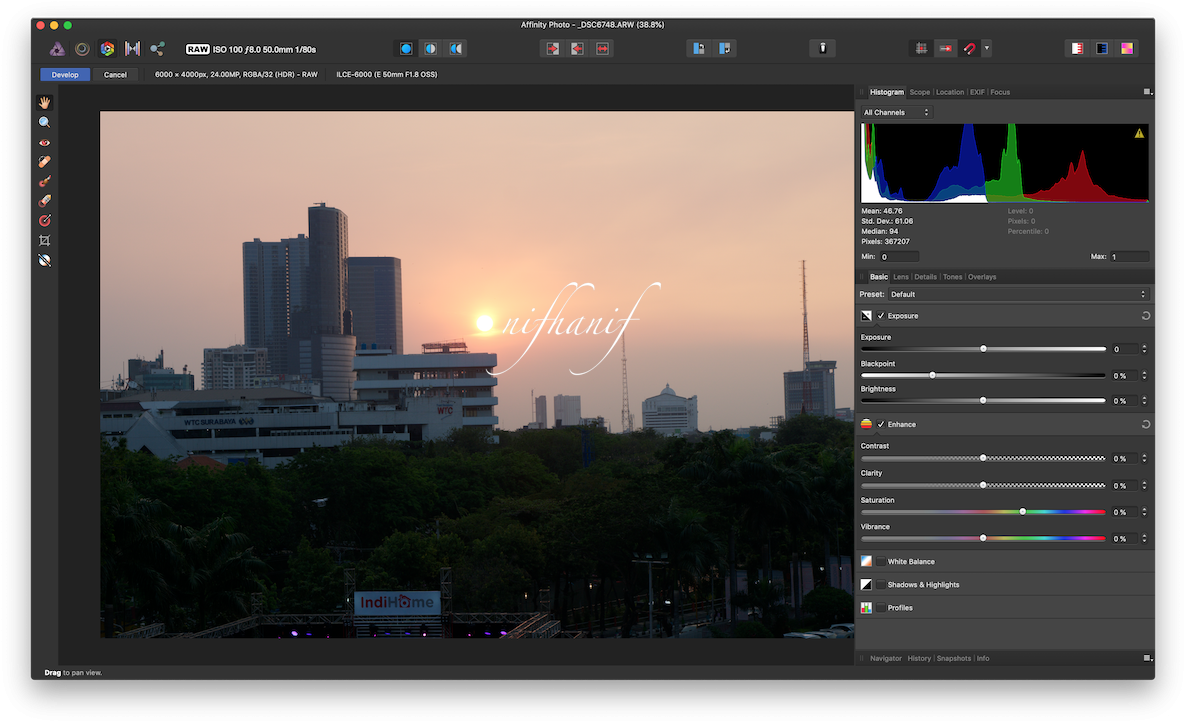Click the clipped highlights warning icon
1184x721 pixels.
pos(1139,131)
